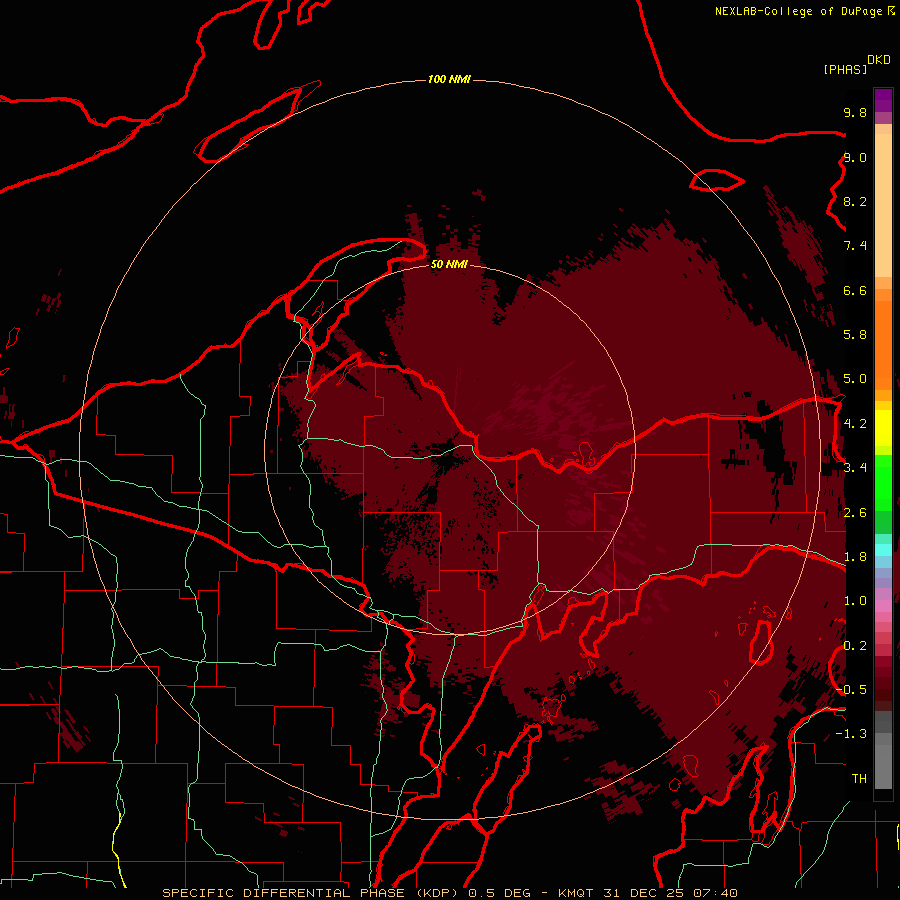Click the -1.3 value on the color scale
This screenshot has width=900, height=900.
851,734
